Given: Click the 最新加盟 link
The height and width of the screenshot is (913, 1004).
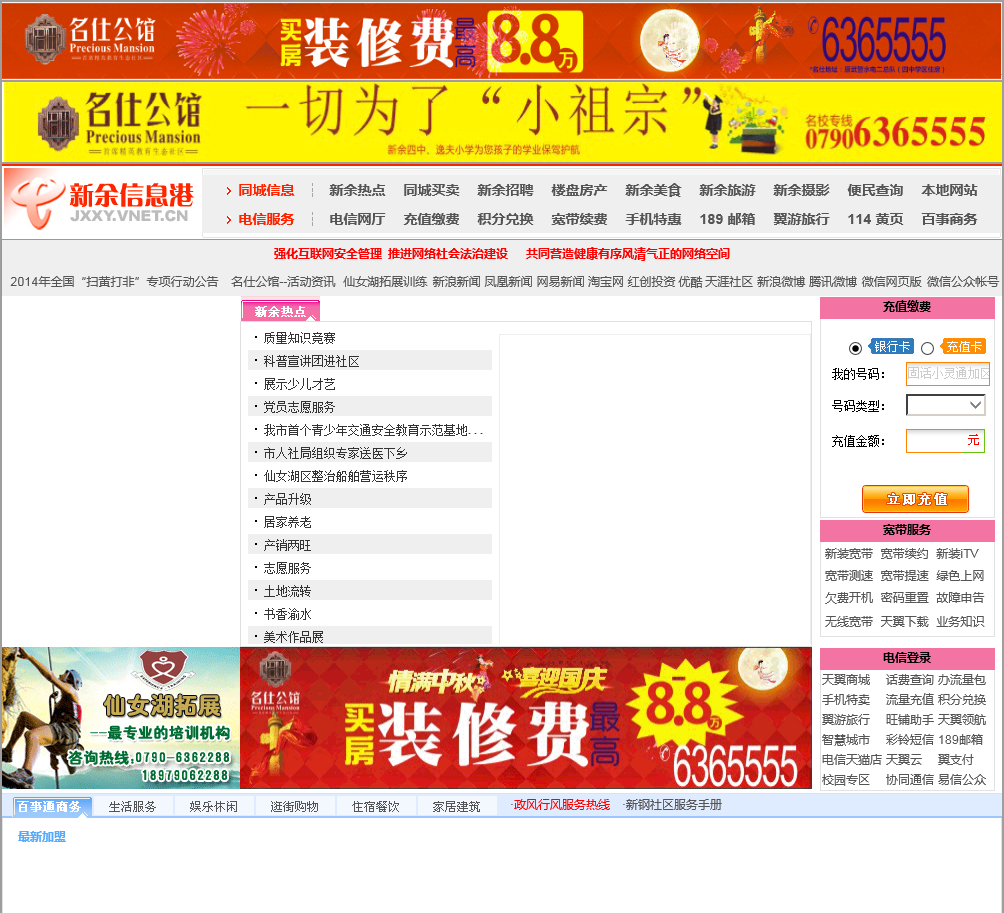Looking at the screenshot, I should coord(42,837).
